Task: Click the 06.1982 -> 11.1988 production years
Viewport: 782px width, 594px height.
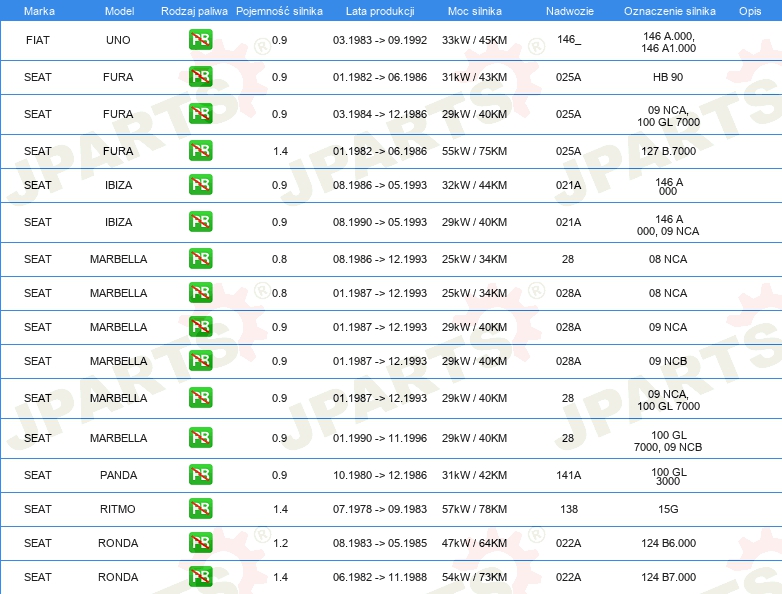Action: 380,577
